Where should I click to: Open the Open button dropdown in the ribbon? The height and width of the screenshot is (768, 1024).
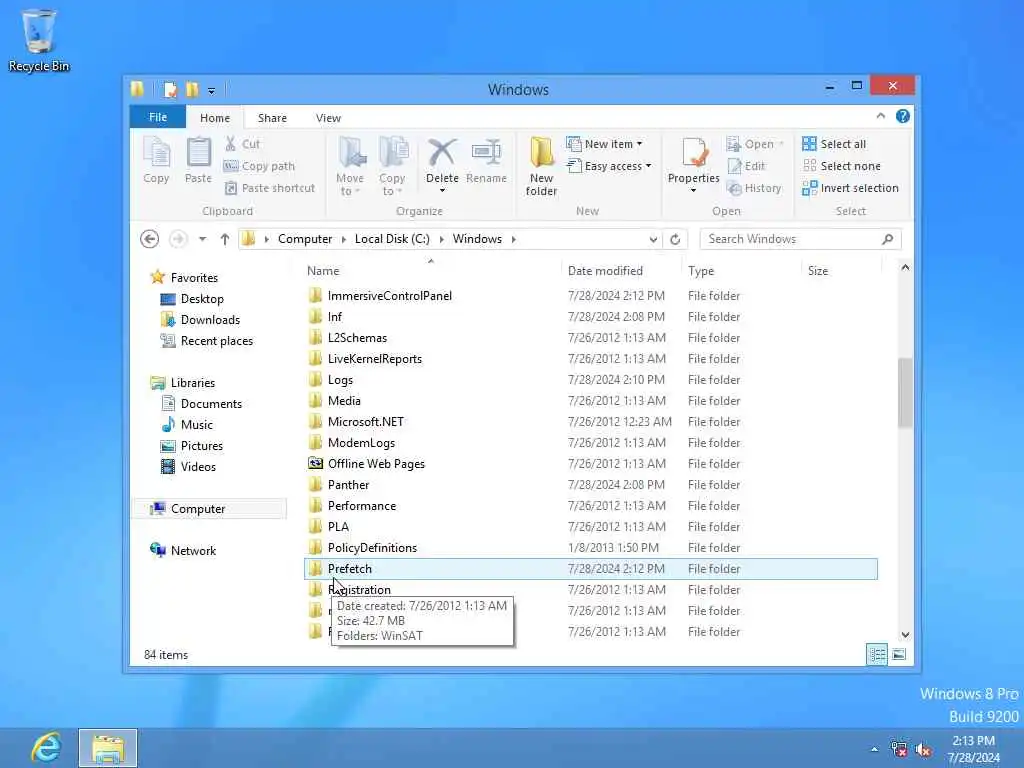click(781, 144)
